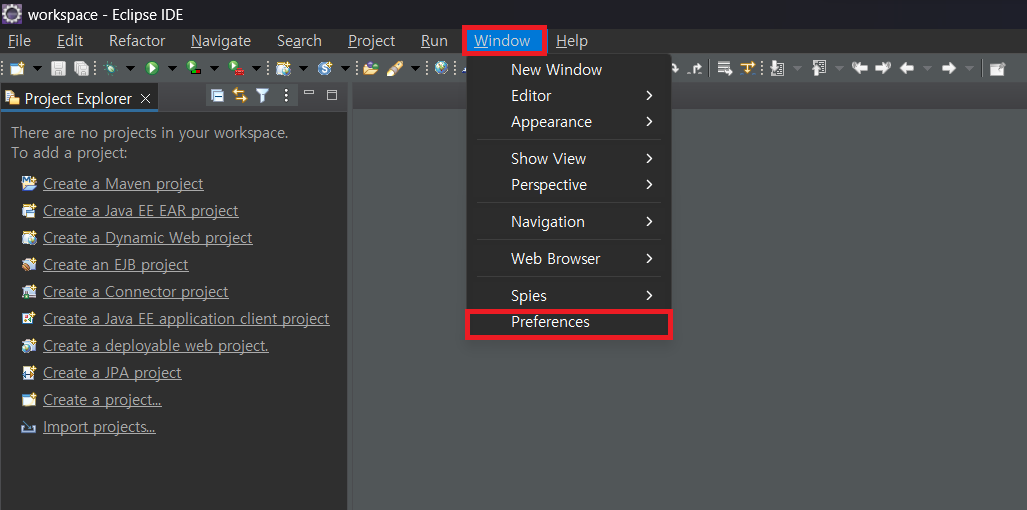This screenshot has height=510, width=1027.
Task: Open the File menu
Action: pyautogui.click(x=19, y=41)
